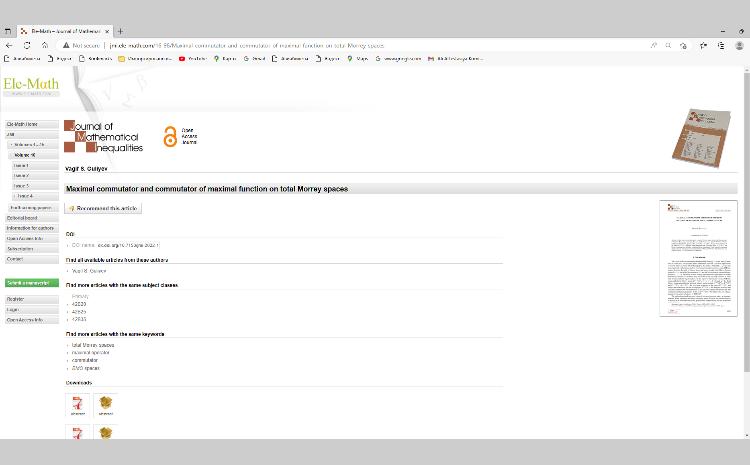The width and height of the screenshot is (750, 465).
Task: Select Volume 16 in the sidebar tree
Action: click(24, 155)
